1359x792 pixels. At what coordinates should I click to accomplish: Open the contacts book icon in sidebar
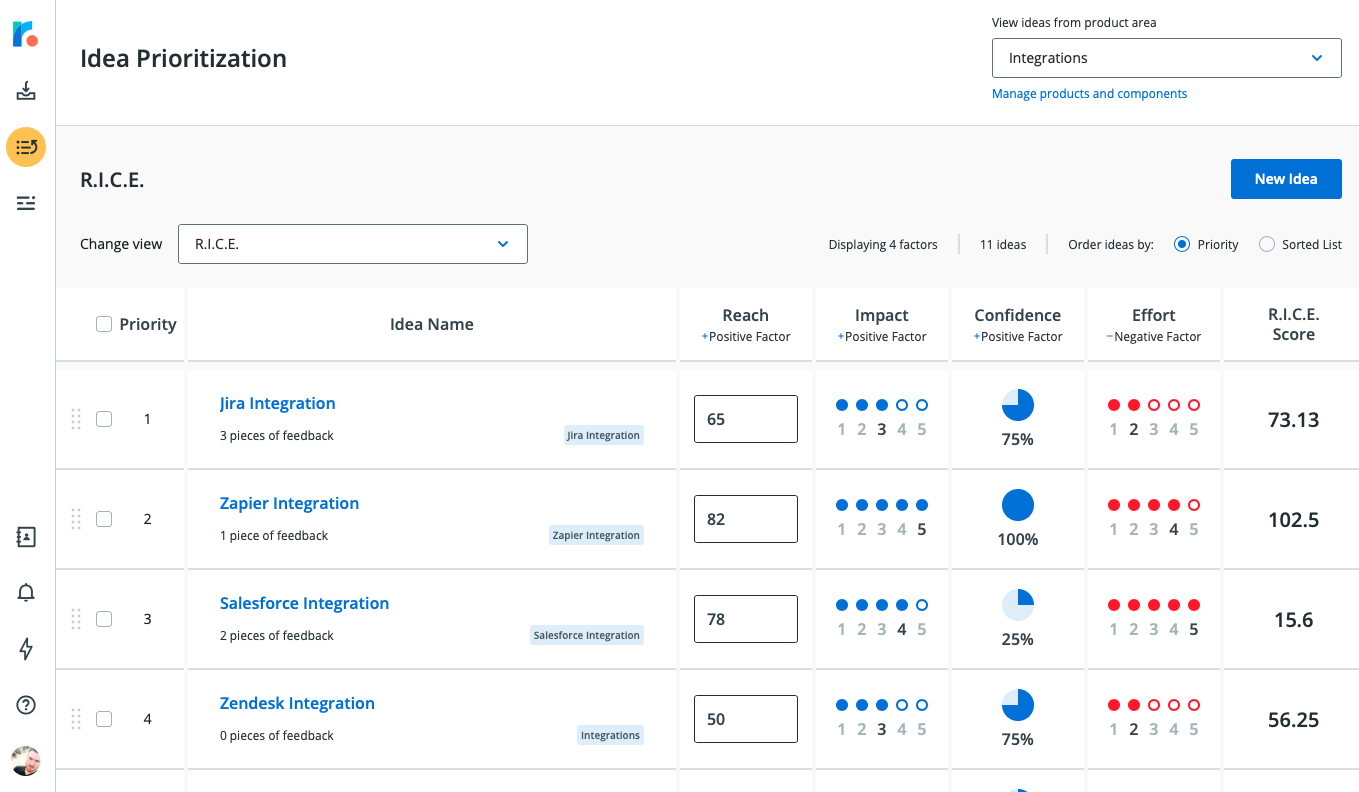[26, 537]
